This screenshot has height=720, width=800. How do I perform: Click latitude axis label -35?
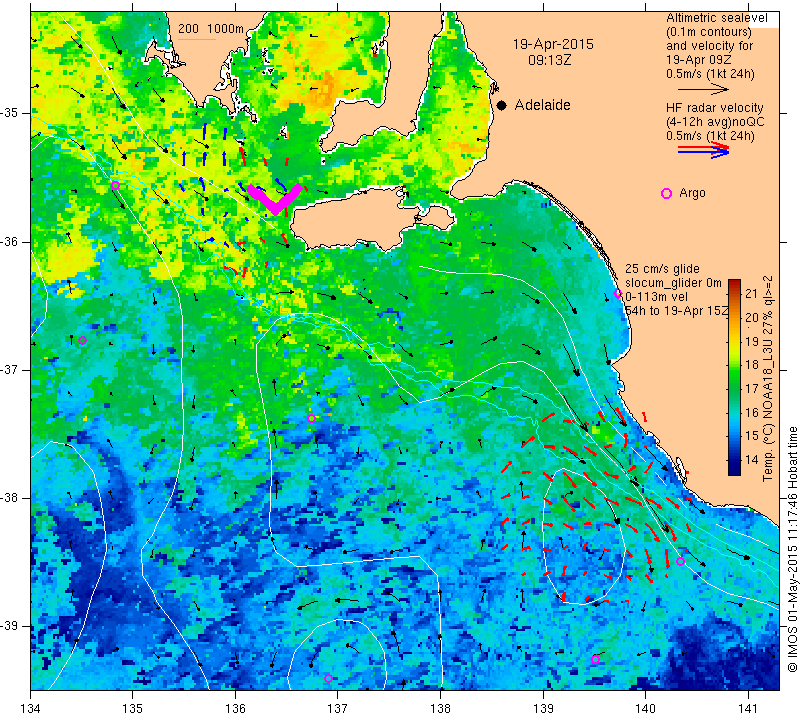point(10,113)
